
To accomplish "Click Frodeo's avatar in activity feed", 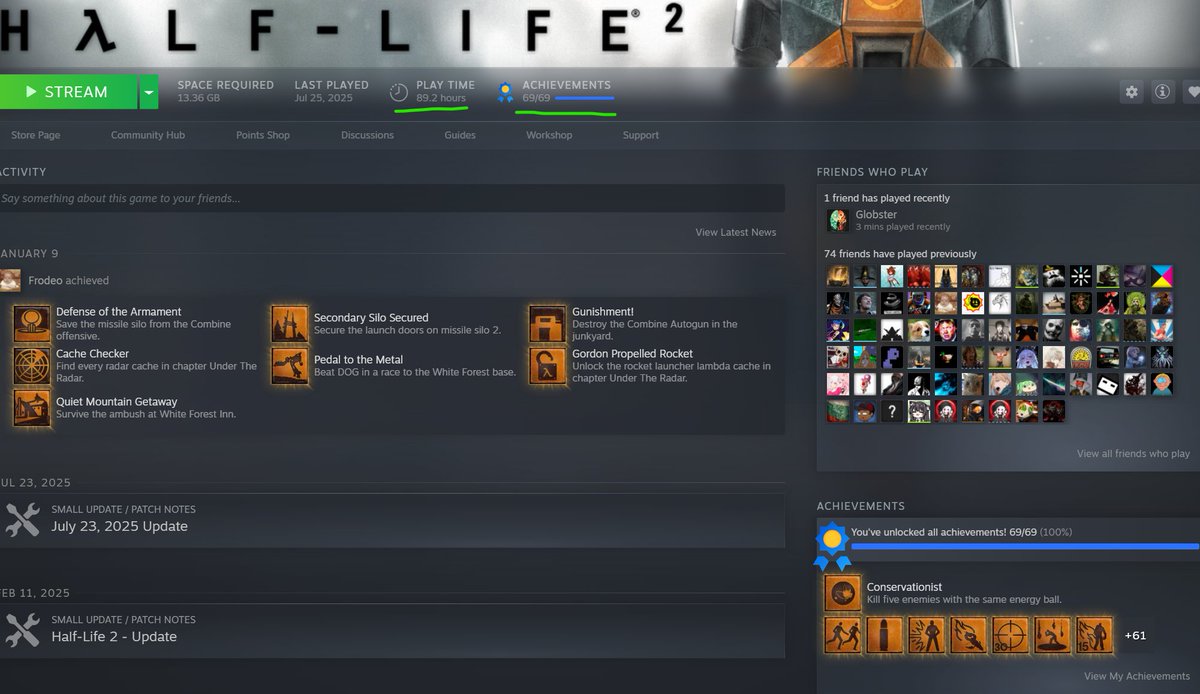I will (x=10, y=280).
